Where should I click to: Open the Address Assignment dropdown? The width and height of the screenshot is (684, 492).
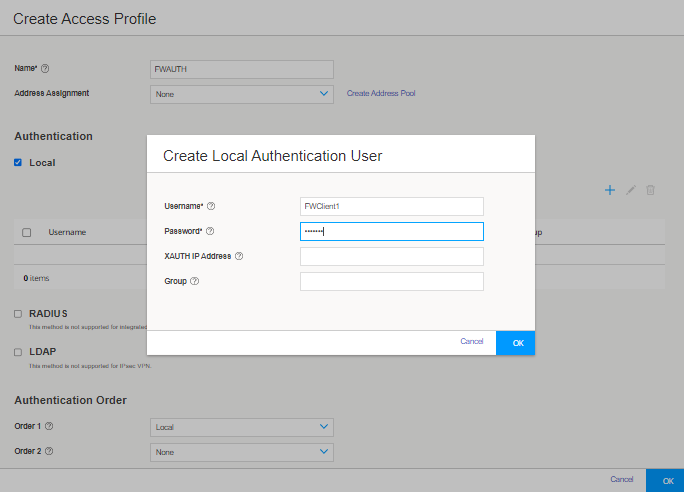(x=241, y=94)
